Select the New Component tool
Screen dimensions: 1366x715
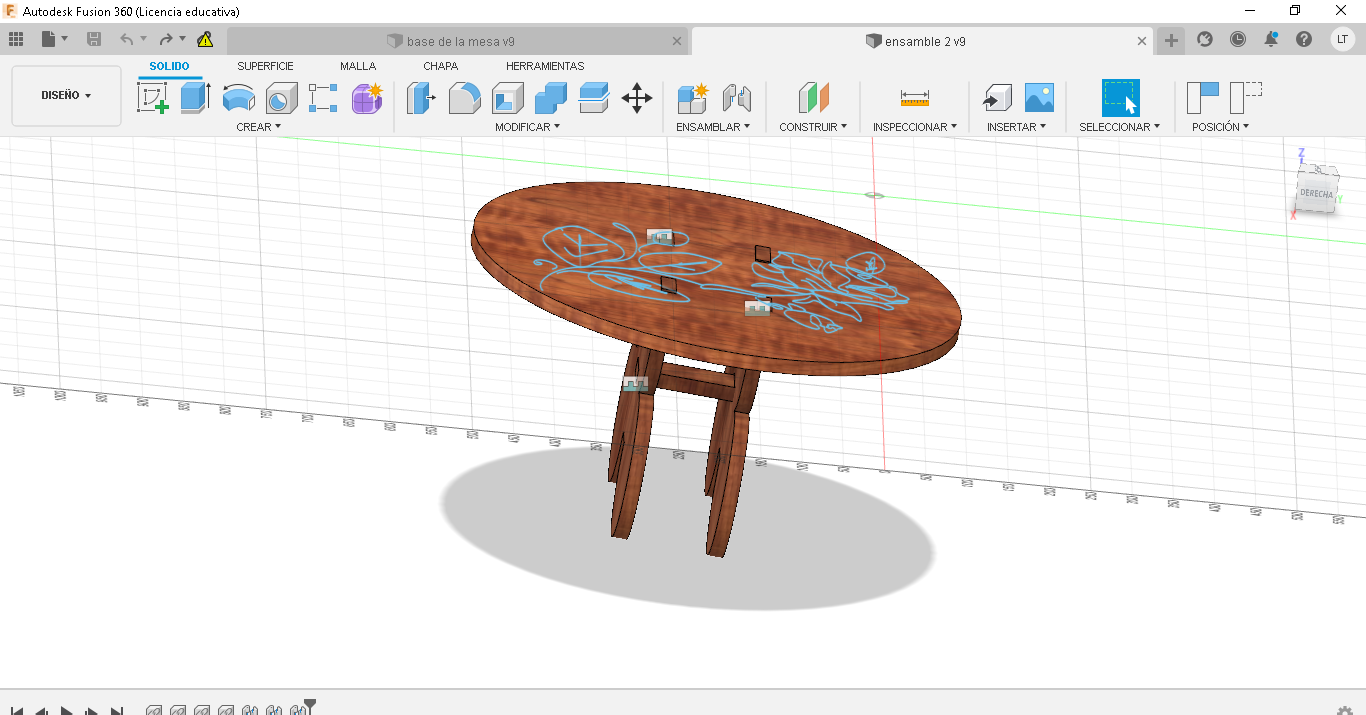click(692, 98)
